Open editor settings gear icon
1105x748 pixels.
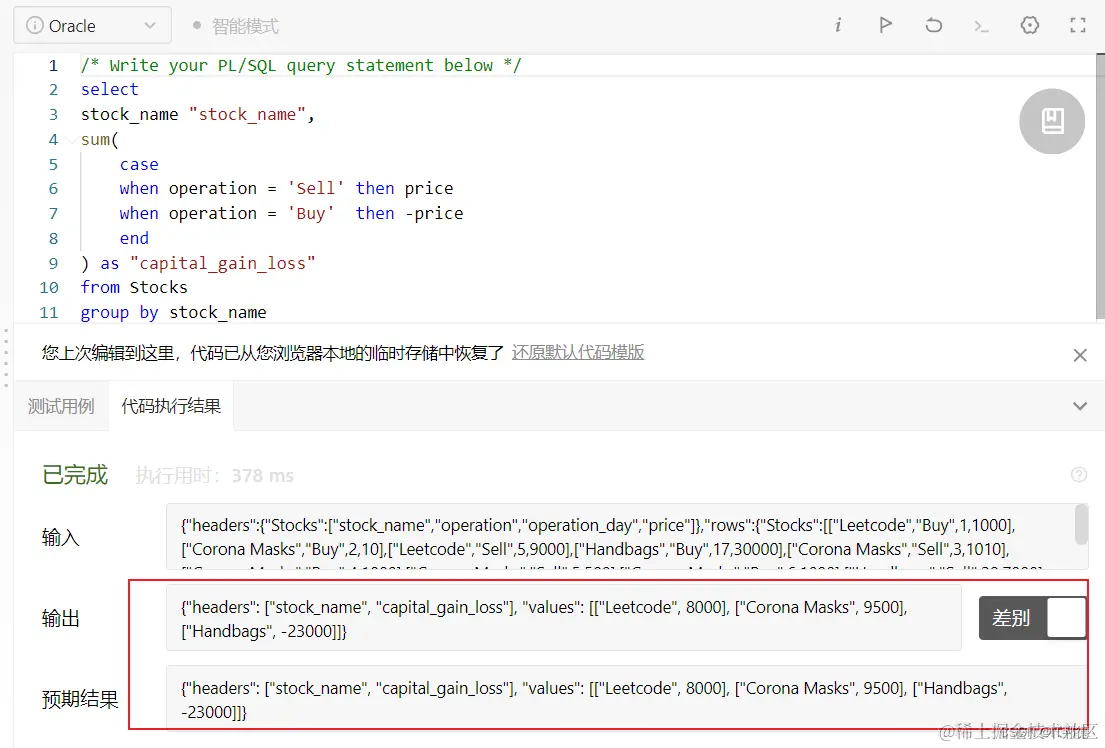point(1030,25)
